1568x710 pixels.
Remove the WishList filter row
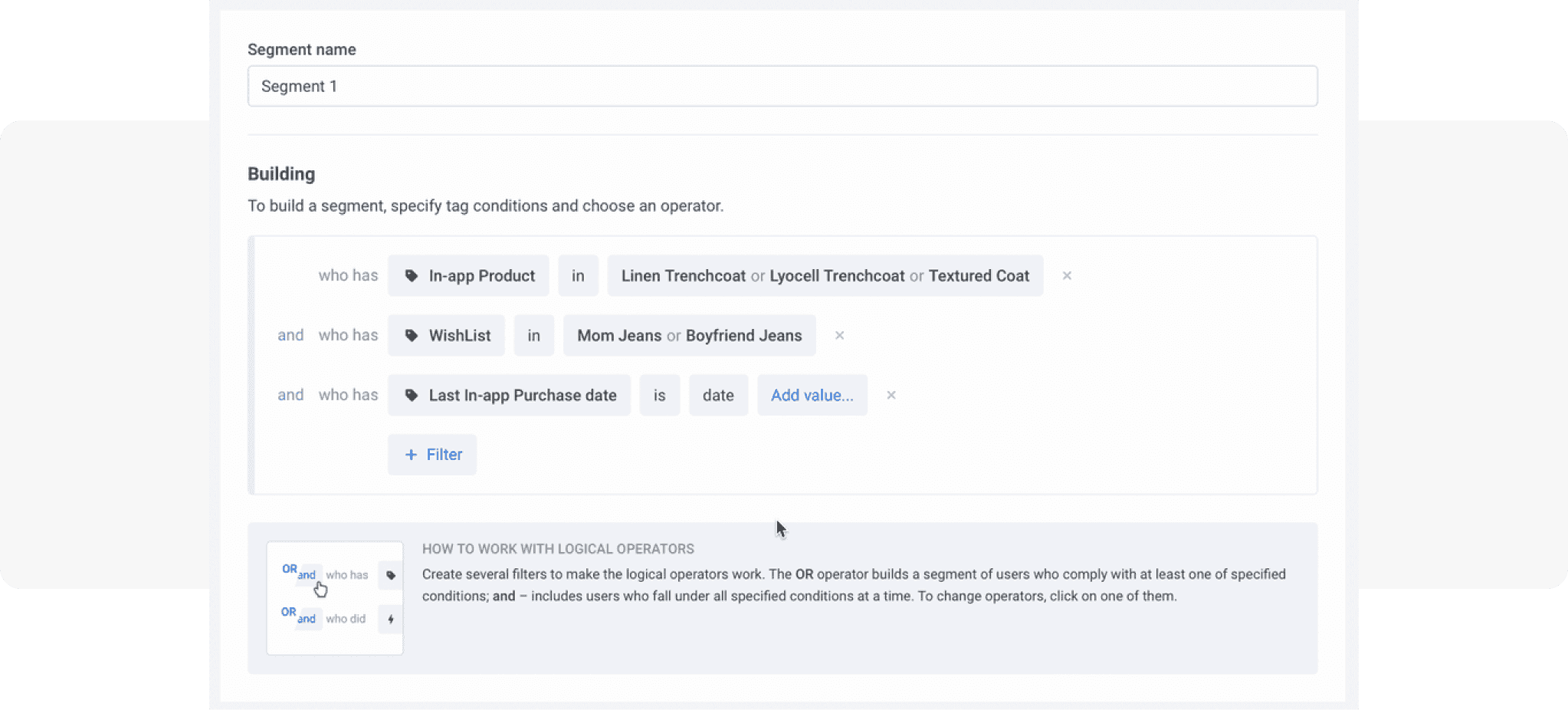[839, 336]
